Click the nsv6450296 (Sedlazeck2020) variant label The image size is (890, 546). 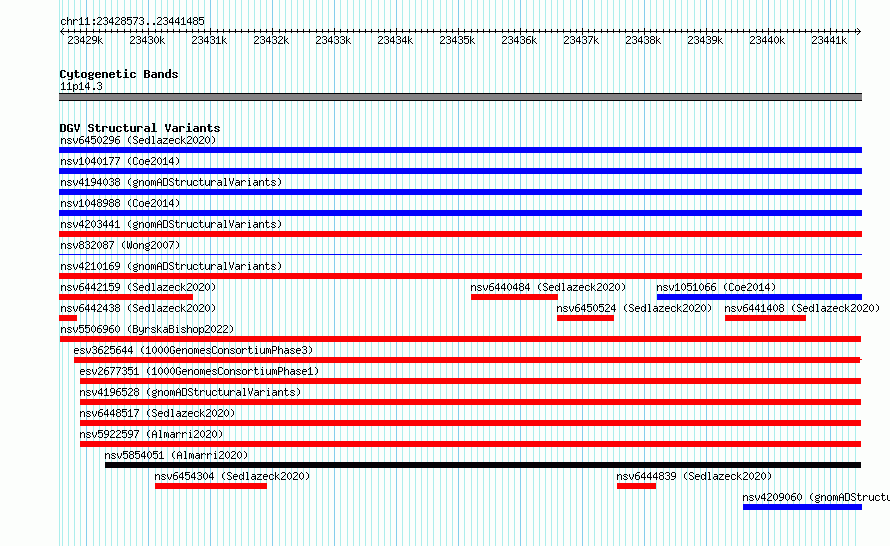(138, 140)
